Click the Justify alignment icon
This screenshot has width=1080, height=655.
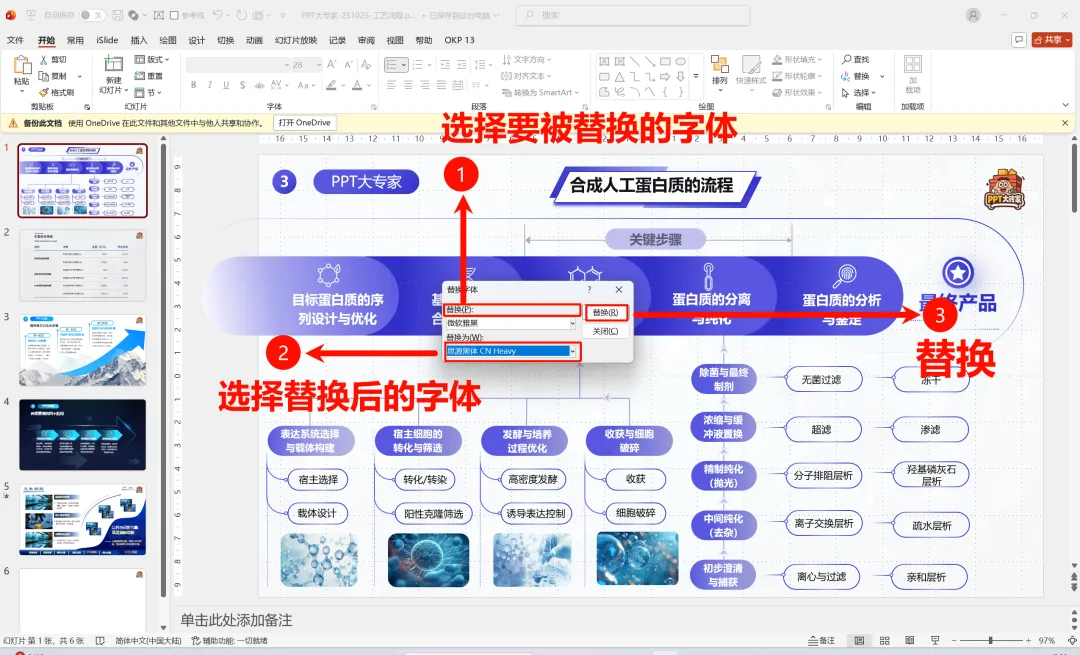440,85
